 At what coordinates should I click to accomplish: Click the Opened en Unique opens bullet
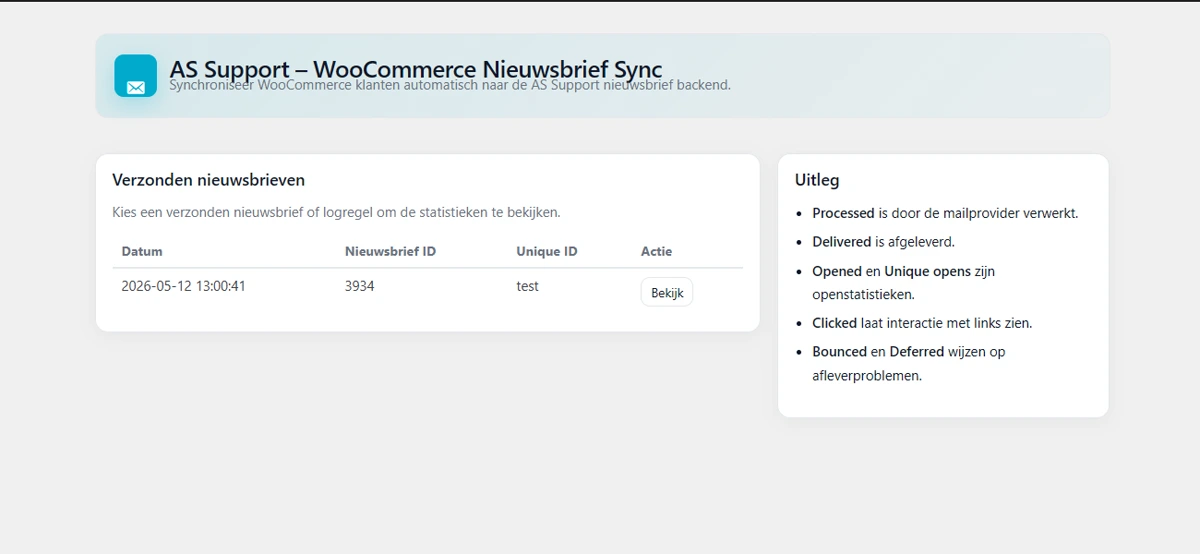904,283
